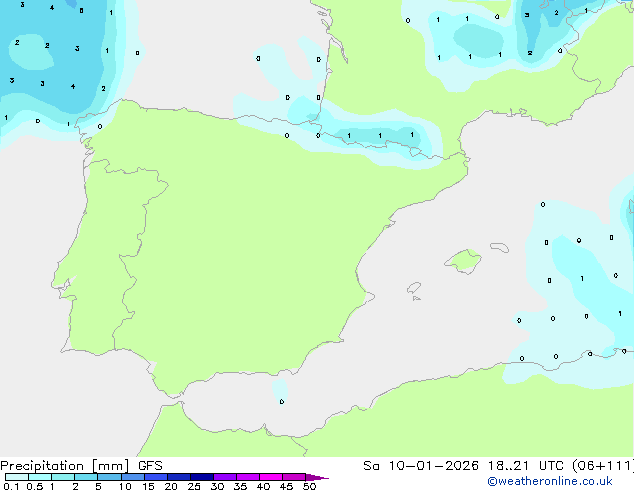Click the '18..21 UTC' time range text
The height and width of the screenshot is (490, 634).
pyautogui.click(x=526, y=466)
